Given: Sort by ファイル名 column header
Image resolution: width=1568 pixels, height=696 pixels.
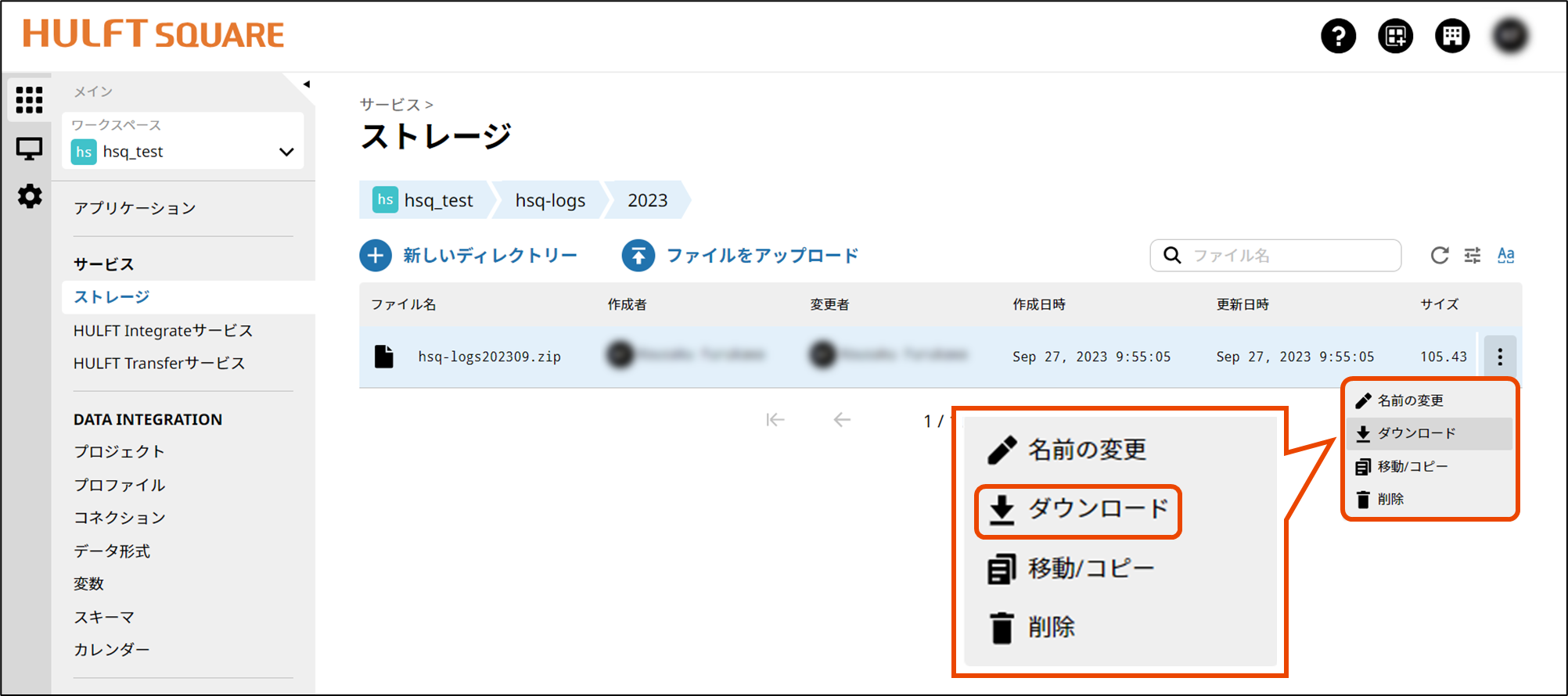Looking at the screenshot, I should pyautogui.click(x=403, y=304).
